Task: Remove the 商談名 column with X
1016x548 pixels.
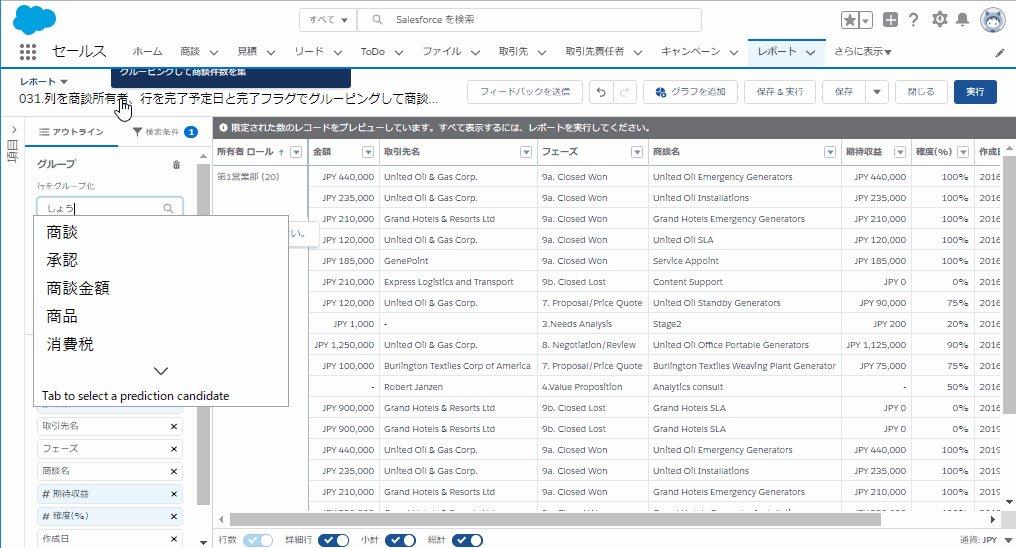Action: click(174, 472)
